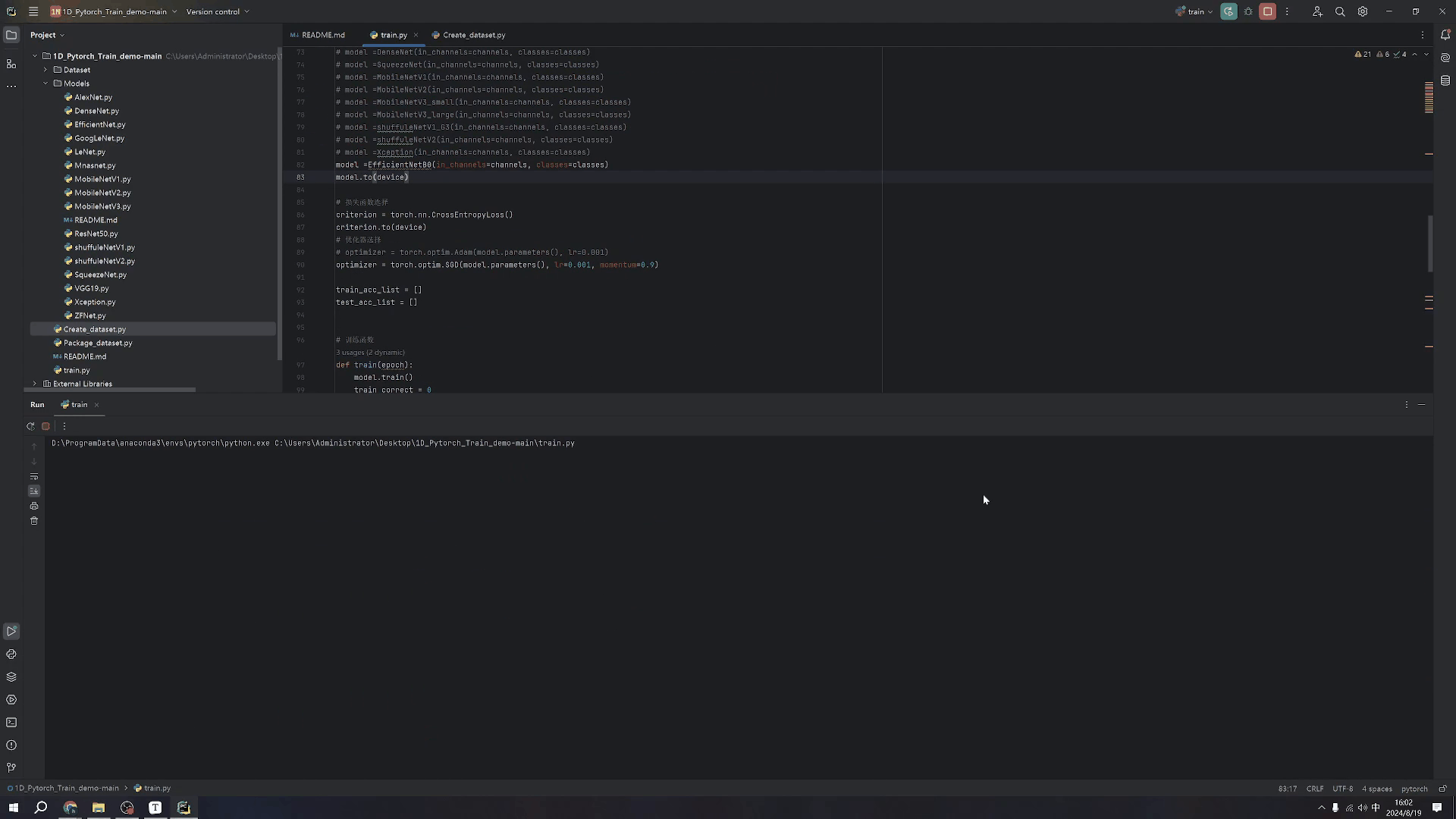Clear all console output with trash icon
Viewport: 1456px width, 819px height.
(x=34, y=521)
